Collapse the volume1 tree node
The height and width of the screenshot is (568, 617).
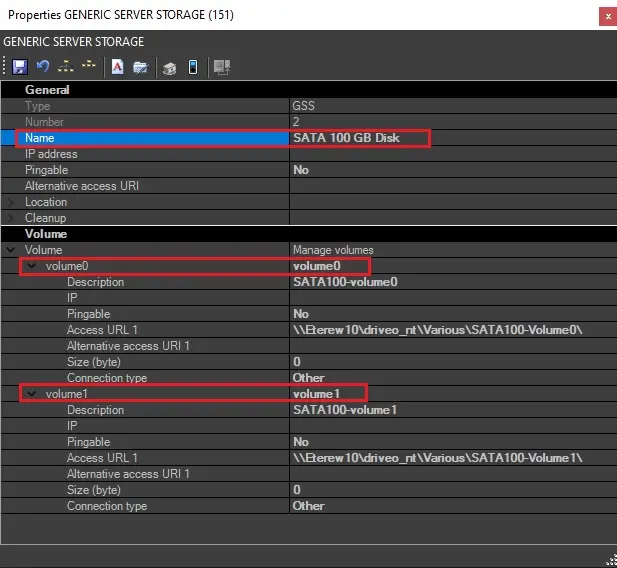32,394
